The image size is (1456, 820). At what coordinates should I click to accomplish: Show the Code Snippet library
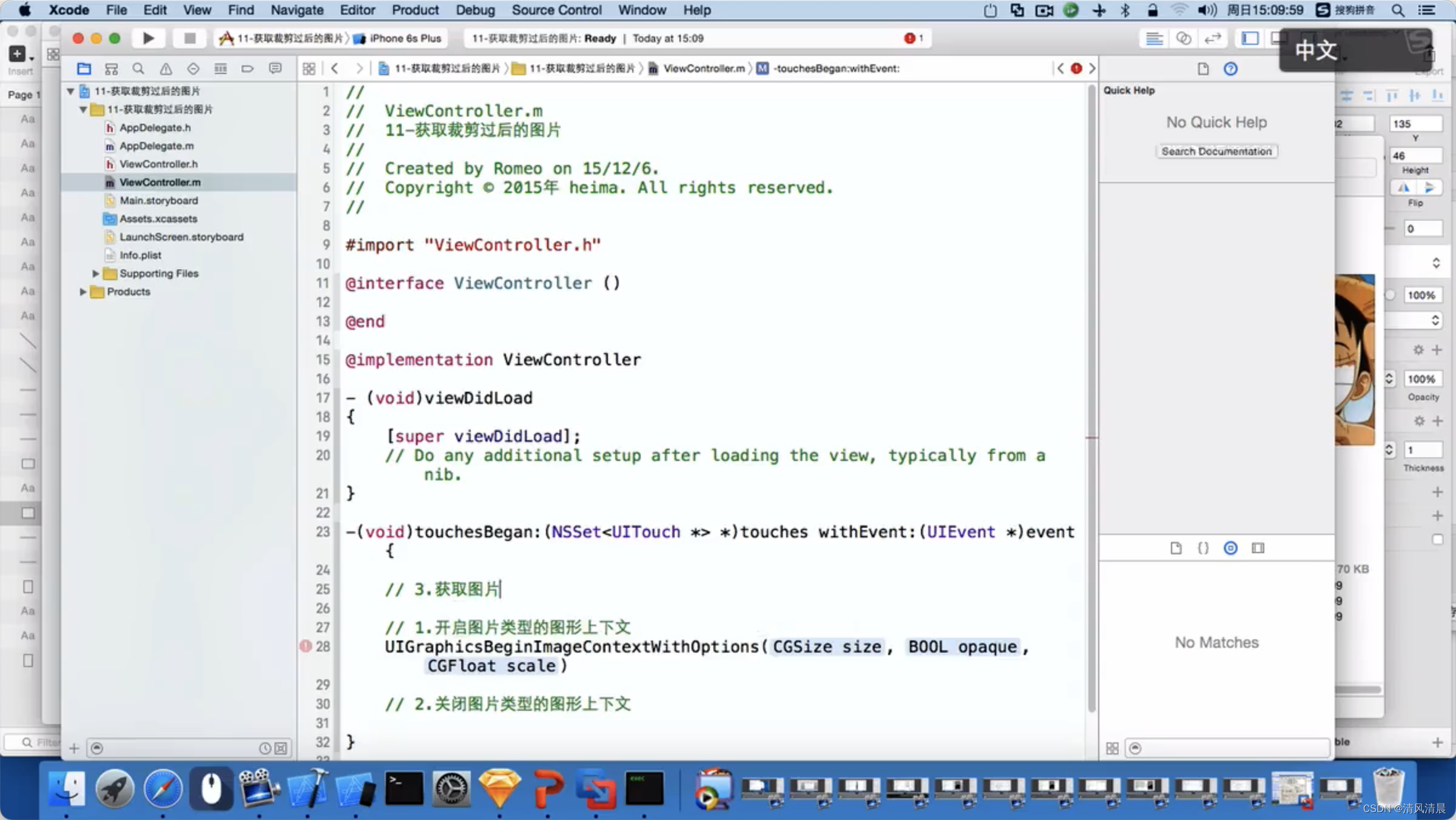1203,548
